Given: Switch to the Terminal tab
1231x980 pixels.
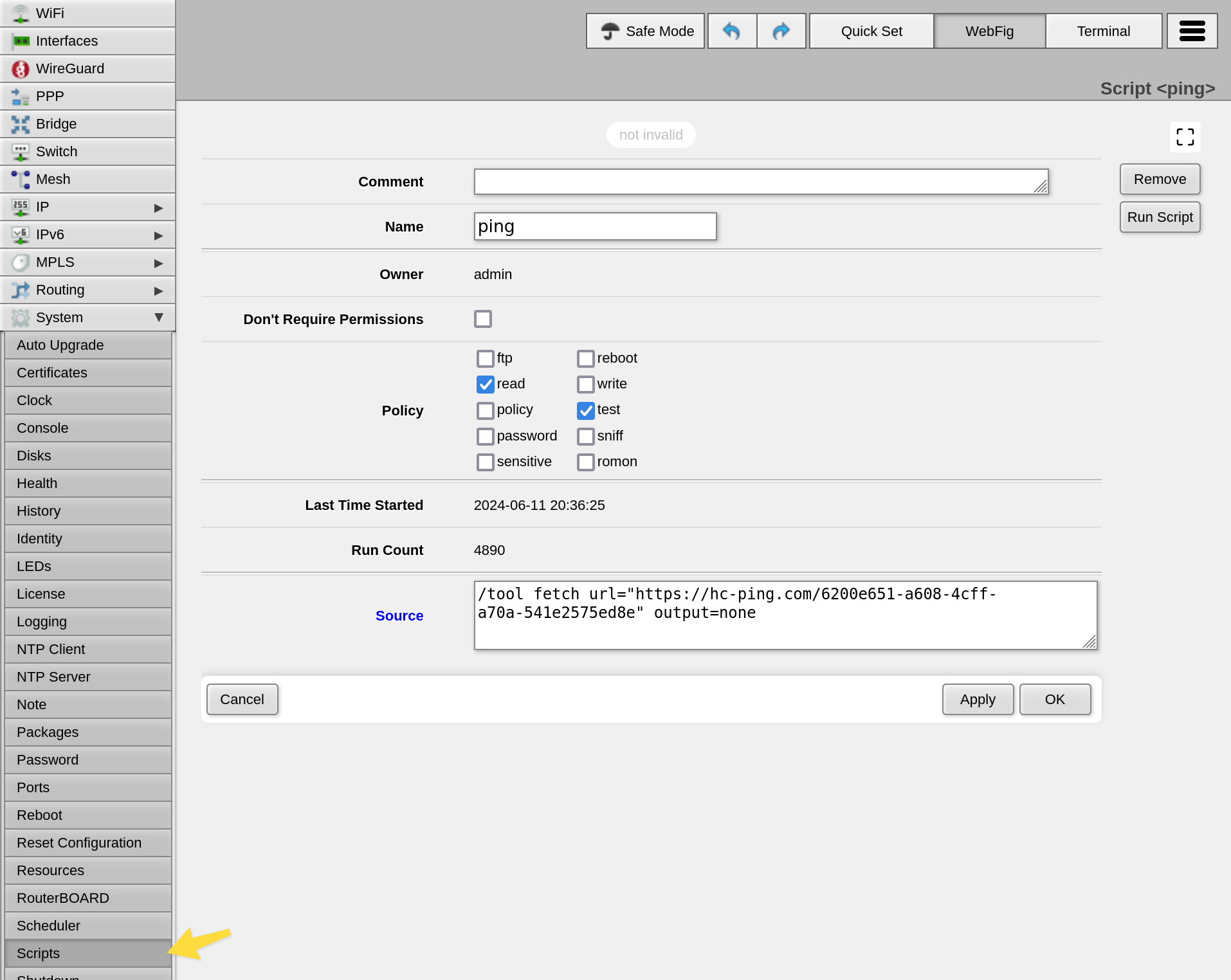Looking at the screenshot, I should click(1104, 30).
